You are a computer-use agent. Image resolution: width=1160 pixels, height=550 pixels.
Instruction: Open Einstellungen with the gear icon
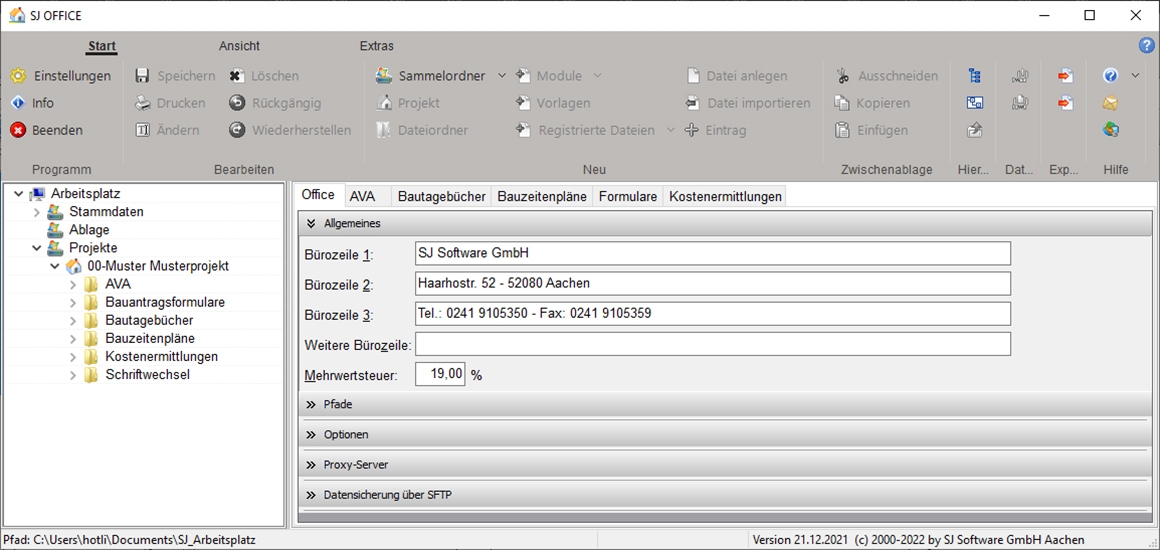pyautogui.click(x=18, y=76)
